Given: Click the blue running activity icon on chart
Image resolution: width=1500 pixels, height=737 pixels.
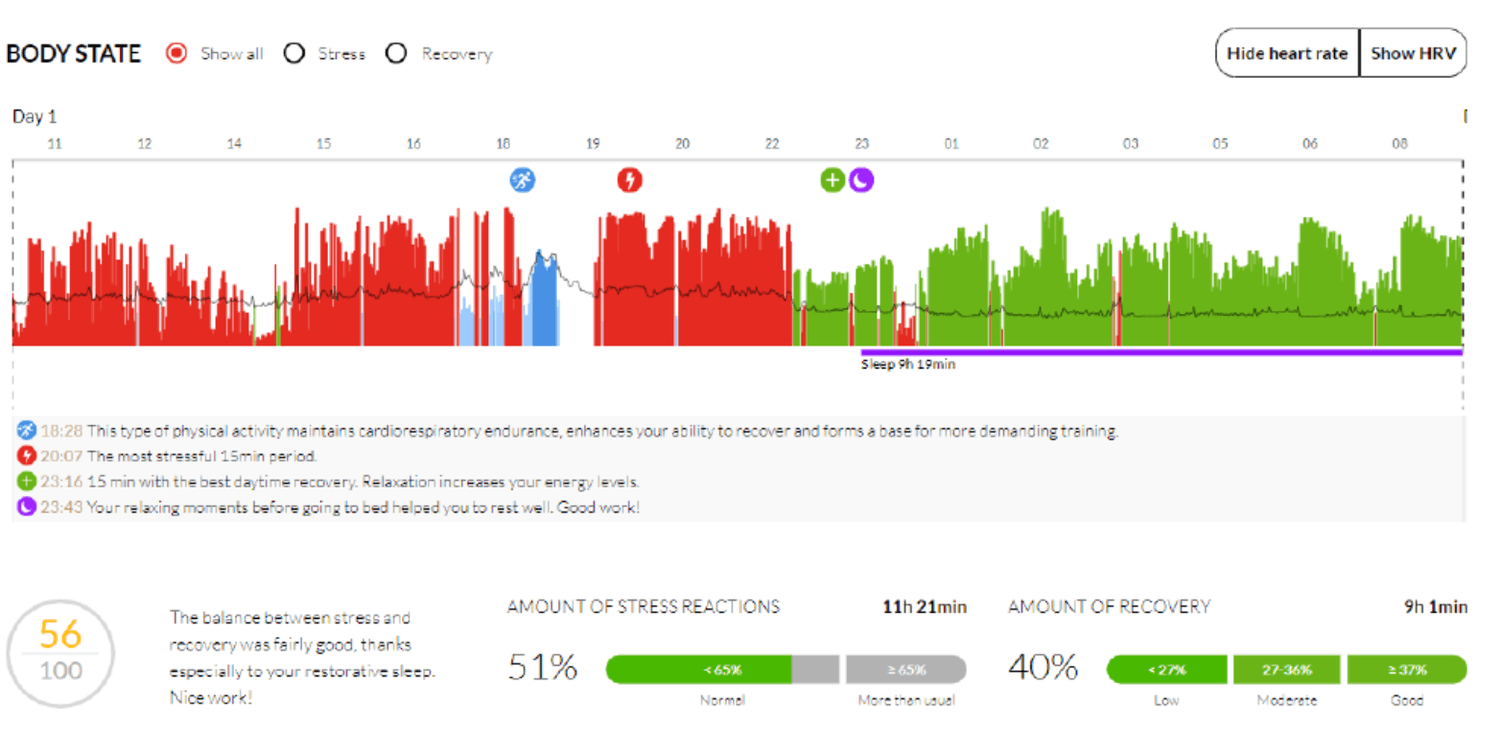Looking at the screenshot, I should coord(522,180).
